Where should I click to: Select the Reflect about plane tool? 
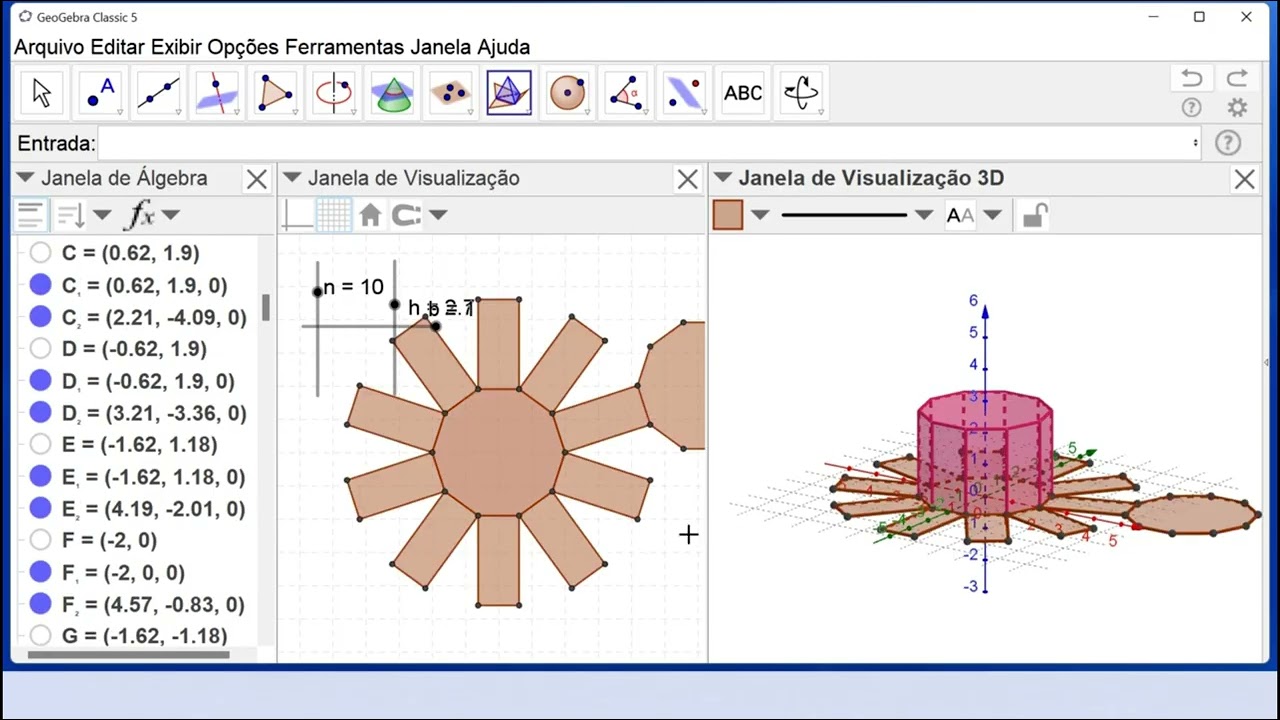(x=685, y=93)
